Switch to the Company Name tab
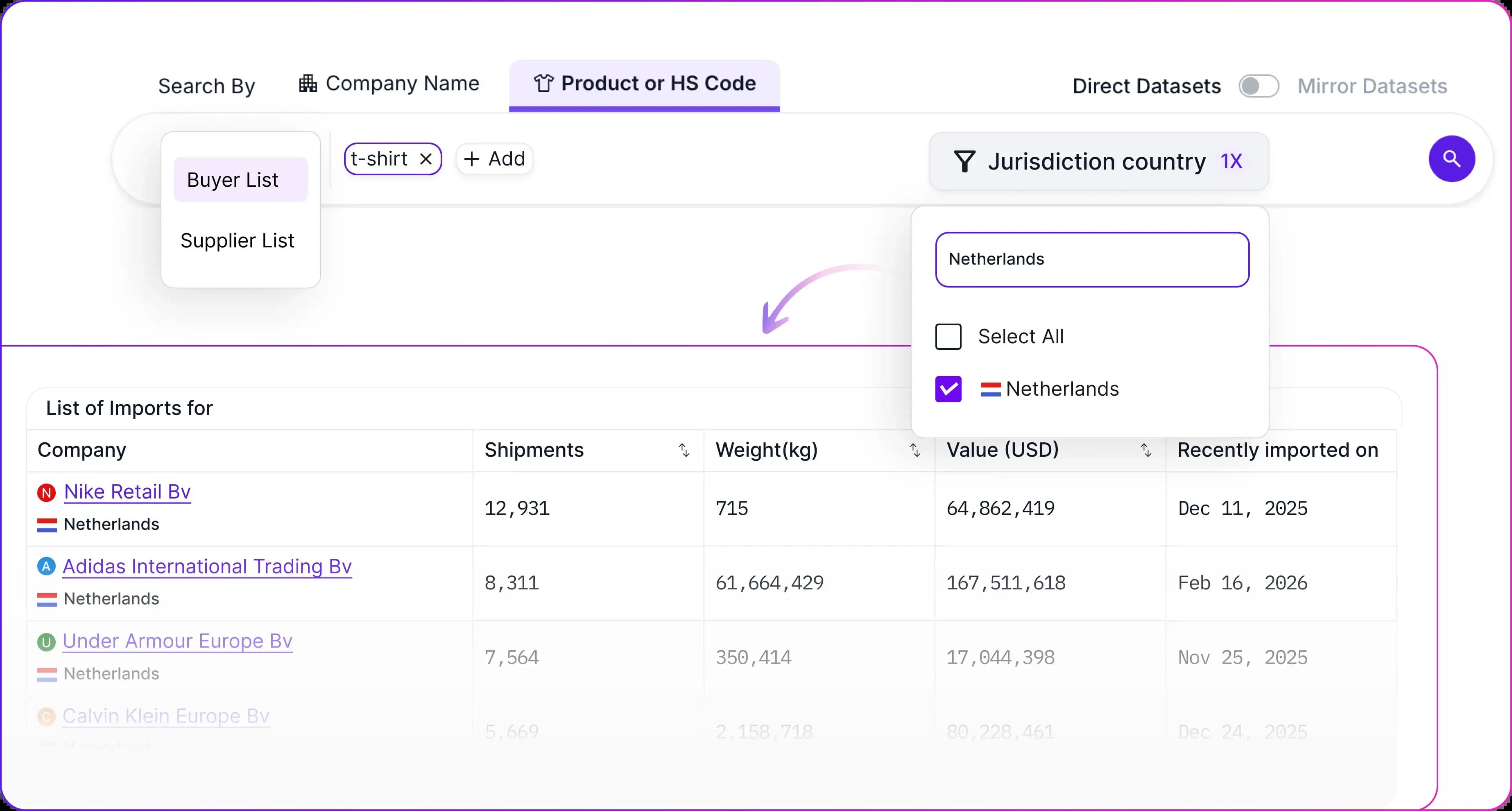The height and width of the screenshot is (811, 1512). 389,84
